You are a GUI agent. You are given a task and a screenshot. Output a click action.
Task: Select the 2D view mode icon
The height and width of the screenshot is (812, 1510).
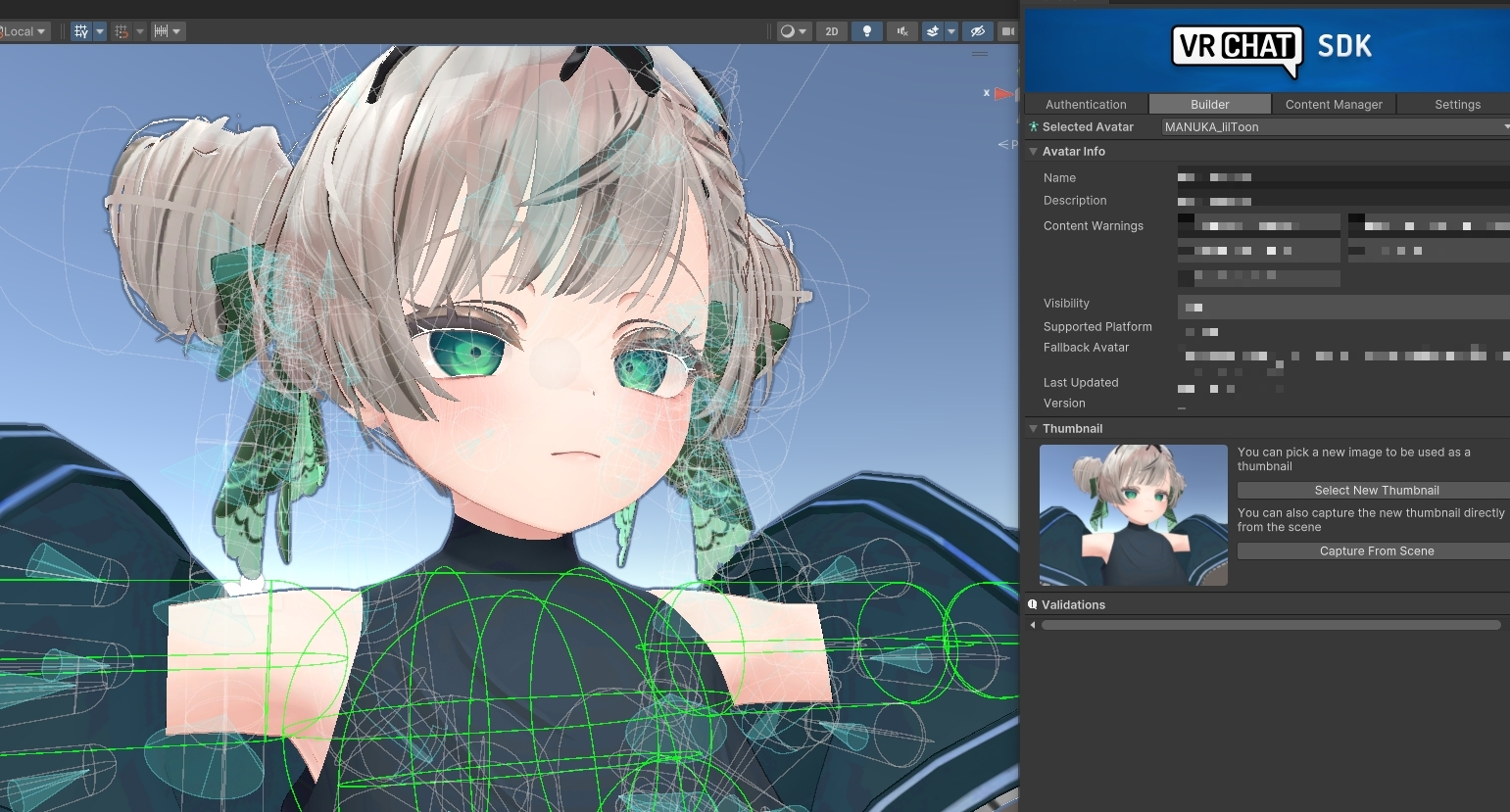(x=831, y=30)
